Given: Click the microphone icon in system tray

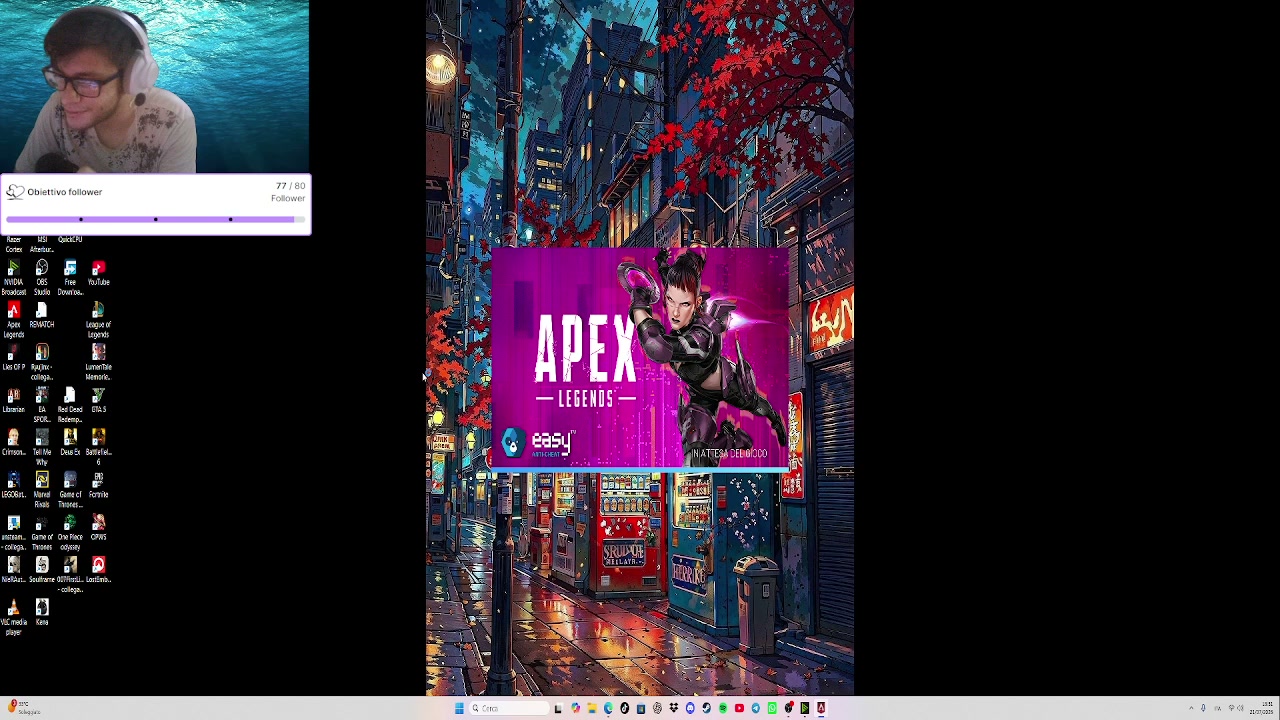Looking at the screenshot, I should point(1203,708).
